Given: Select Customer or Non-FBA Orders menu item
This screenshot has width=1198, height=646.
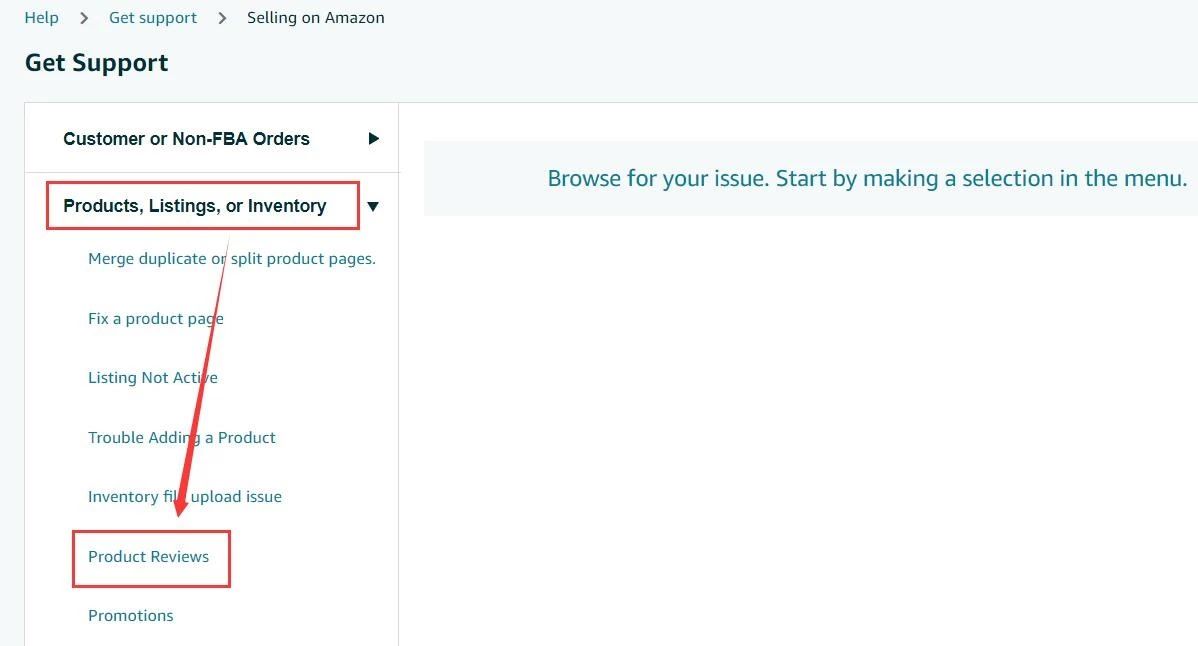Looking at the screenshot, I should tap(186, 139).
